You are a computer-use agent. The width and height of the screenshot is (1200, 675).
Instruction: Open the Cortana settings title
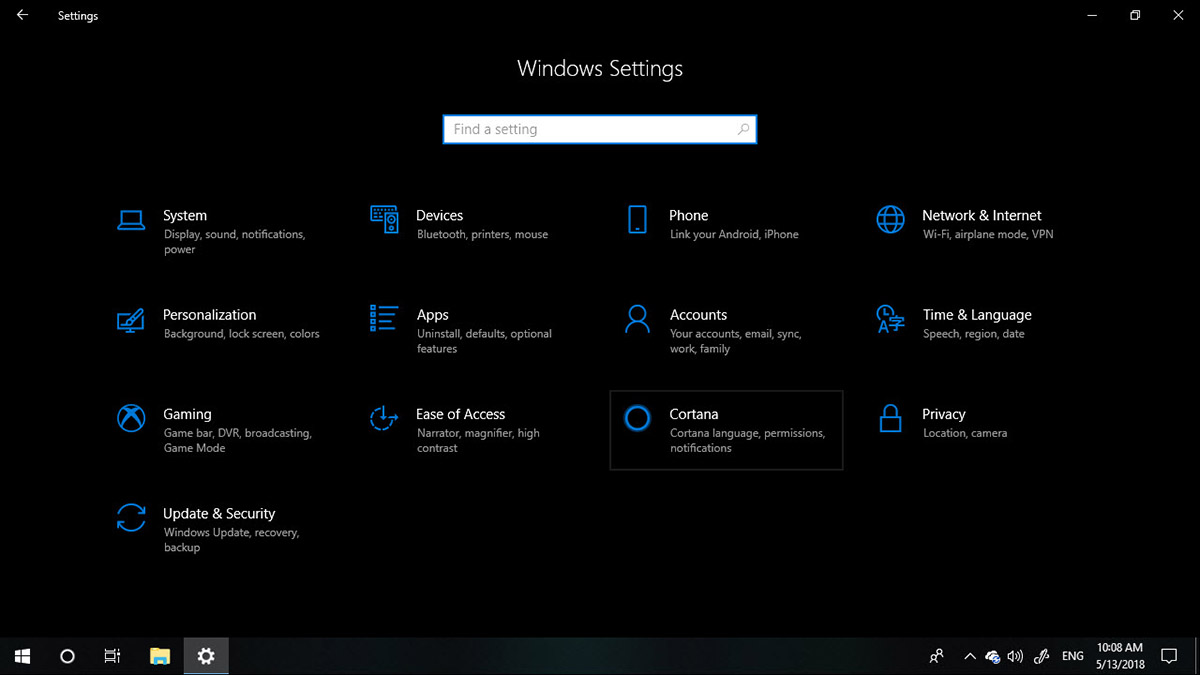click(x=694, y=414)
